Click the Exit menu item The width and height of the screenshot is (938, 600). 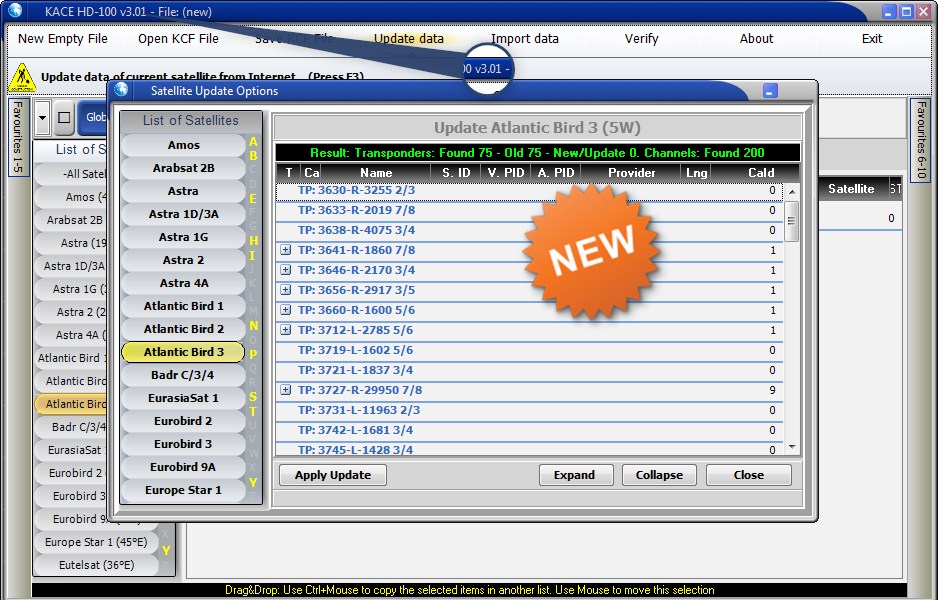pyautogui.click(x=872, y=39)
